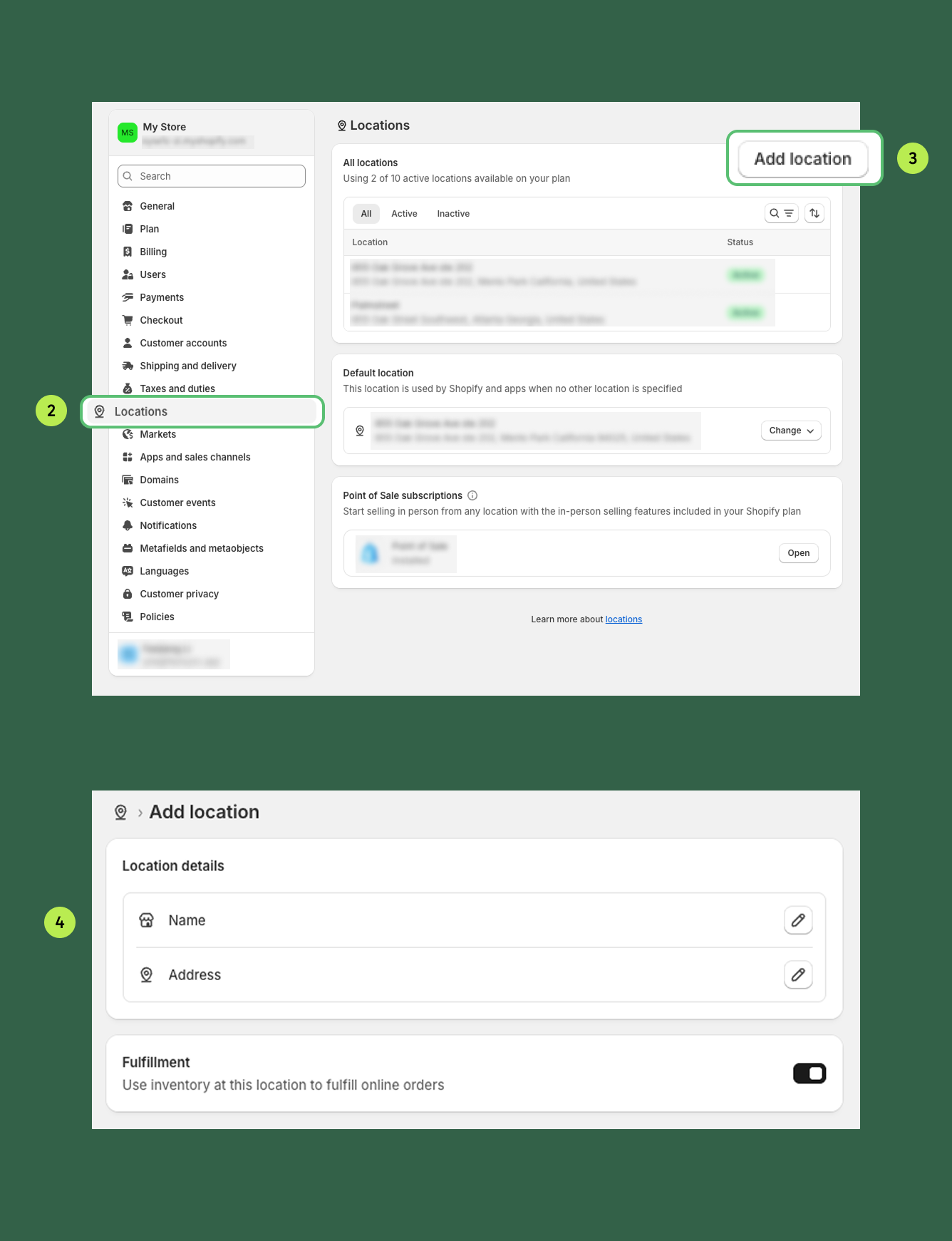Image resolution: width=952 pixels, height=1241 pixels.
Task: Select the All locations tab
Action: point(366,214)
